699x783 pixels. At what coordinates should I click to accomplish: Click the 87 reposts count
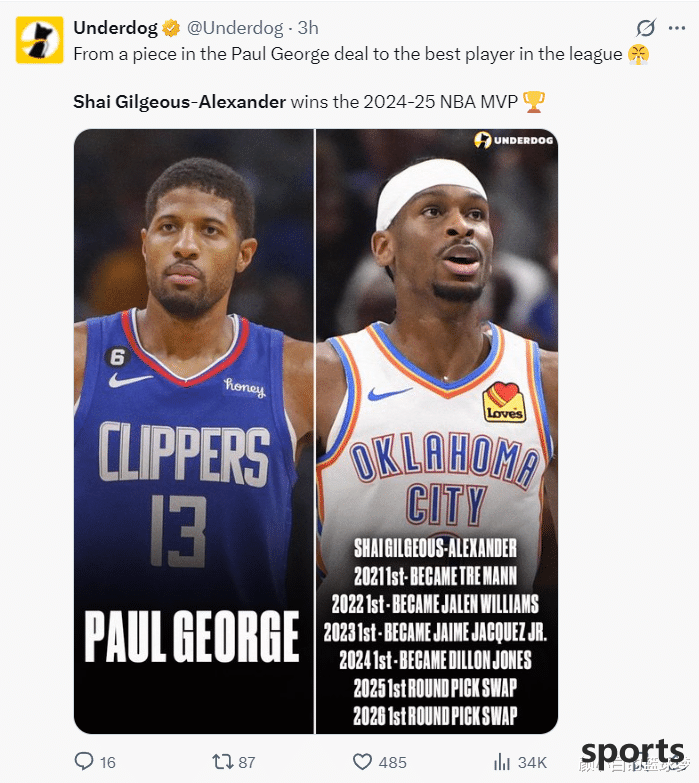(247, 763)
